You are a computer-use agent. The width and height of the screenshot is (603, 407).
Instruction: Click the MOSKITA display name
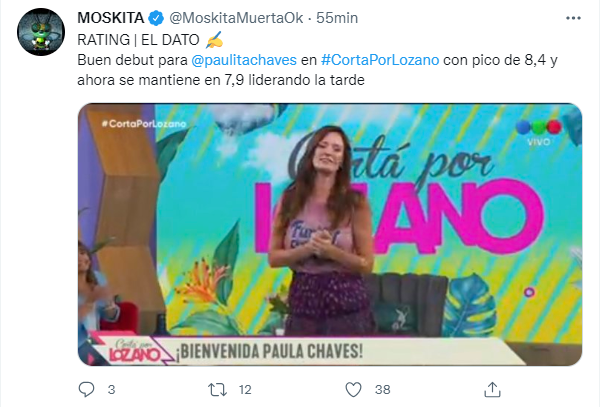111,18
